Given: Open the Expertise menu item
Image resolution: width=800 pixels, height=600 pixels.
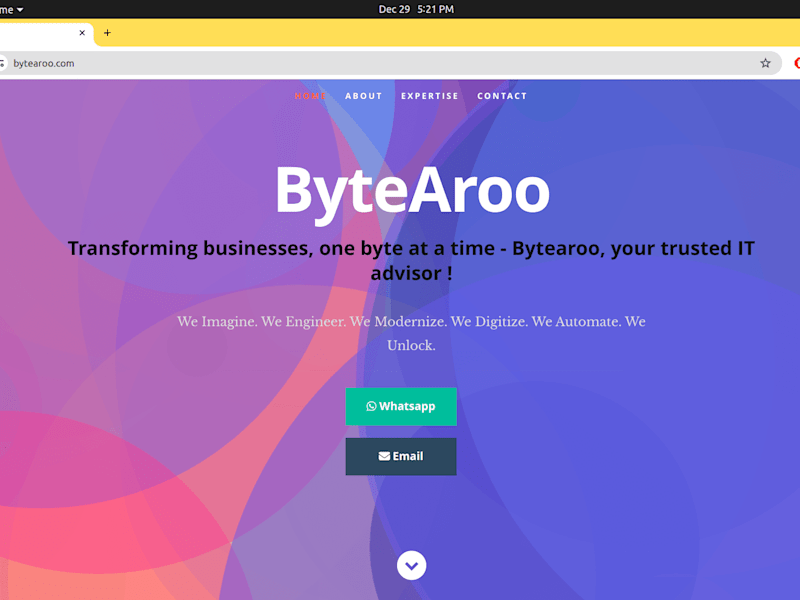Looking at the screenshot, I should tap(430, 96).
